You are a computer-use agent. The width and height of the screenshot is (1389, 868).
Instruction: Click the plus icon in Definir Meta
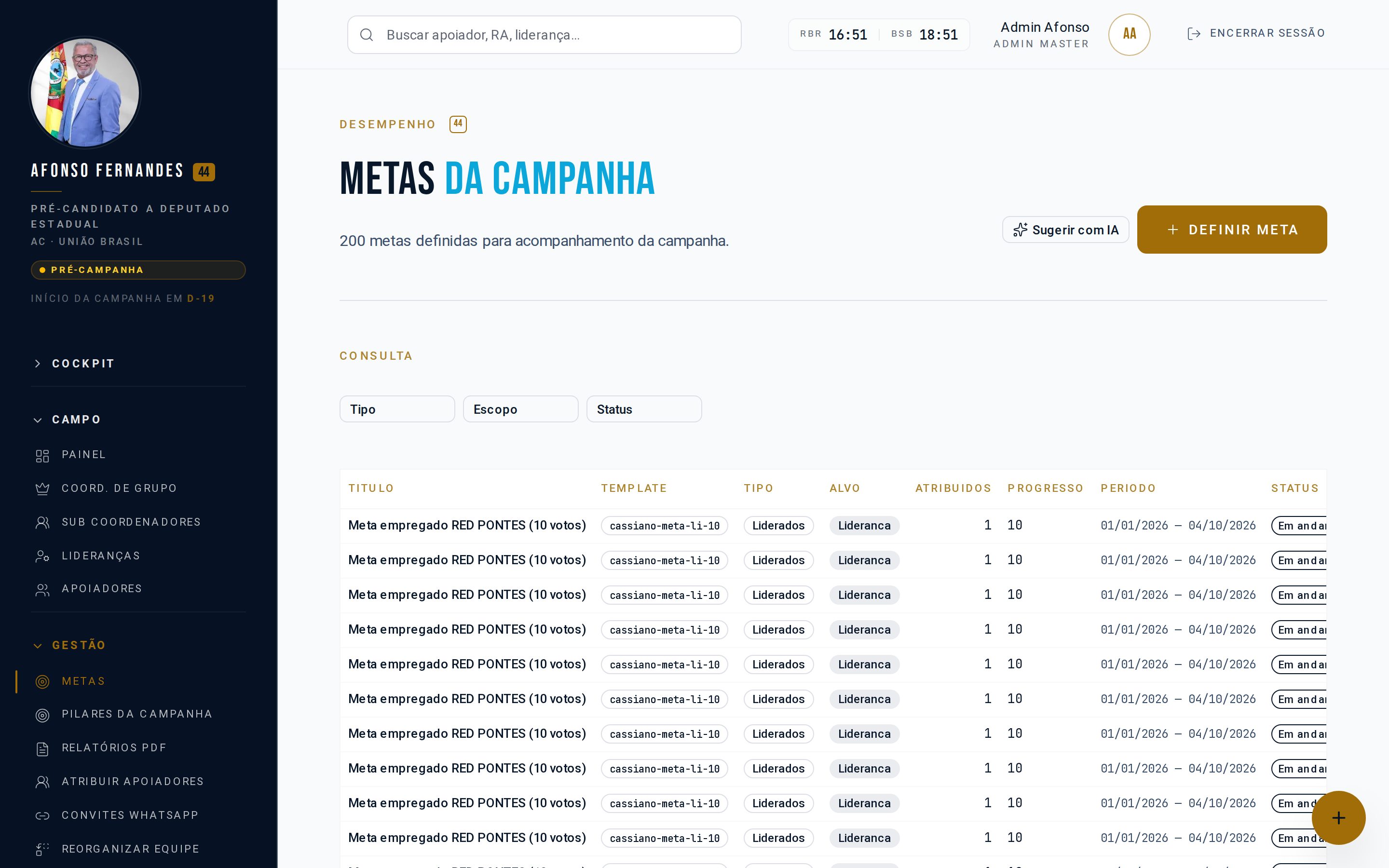pos(1172,230)
